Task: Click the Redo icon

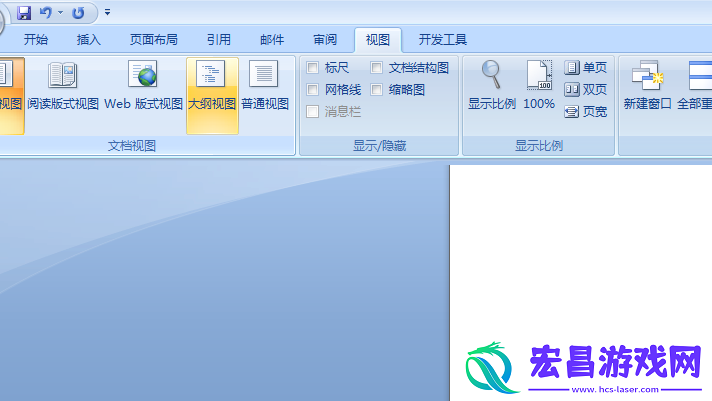Action: [78, 13]
